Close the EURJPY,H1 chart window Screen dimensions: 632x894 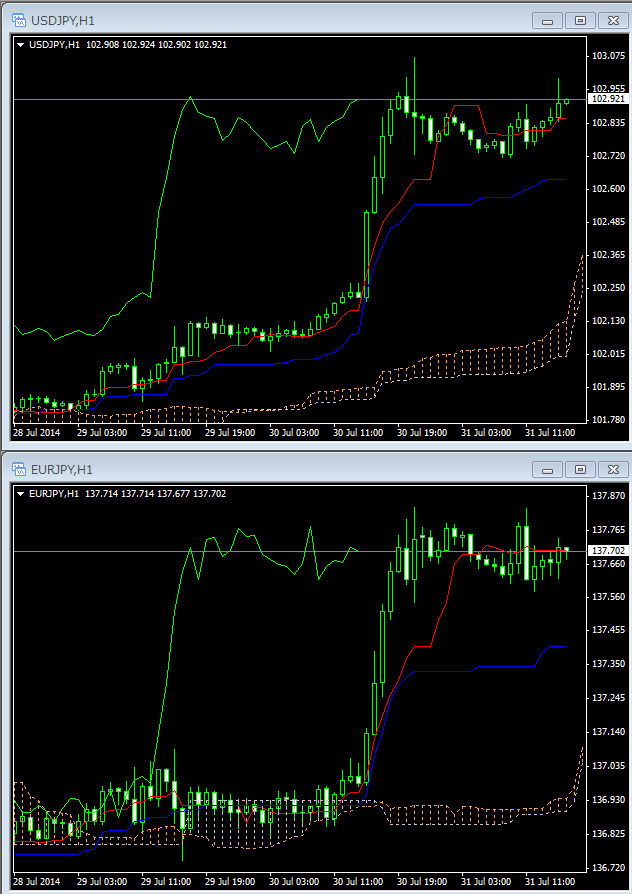click(x=613, y=469)
